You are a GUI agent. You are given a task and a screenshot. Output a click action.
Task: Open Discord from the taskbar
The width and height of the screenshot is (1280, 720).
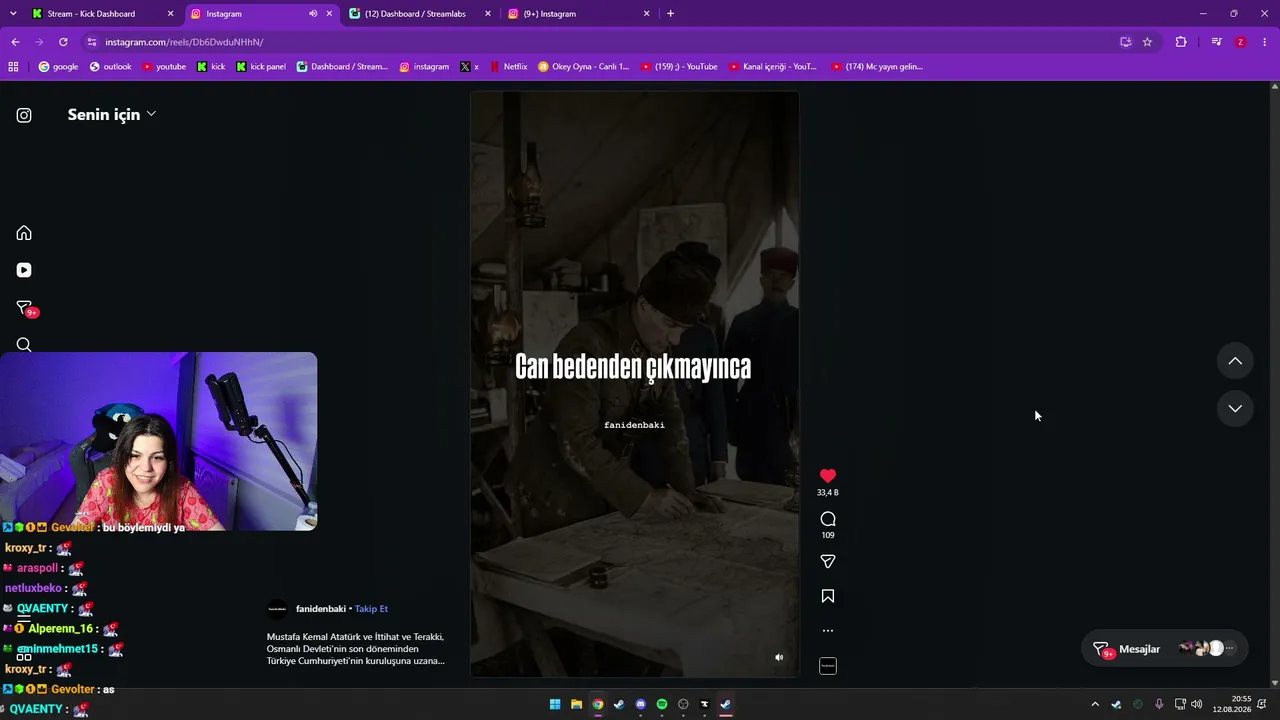tap(641, 704)
